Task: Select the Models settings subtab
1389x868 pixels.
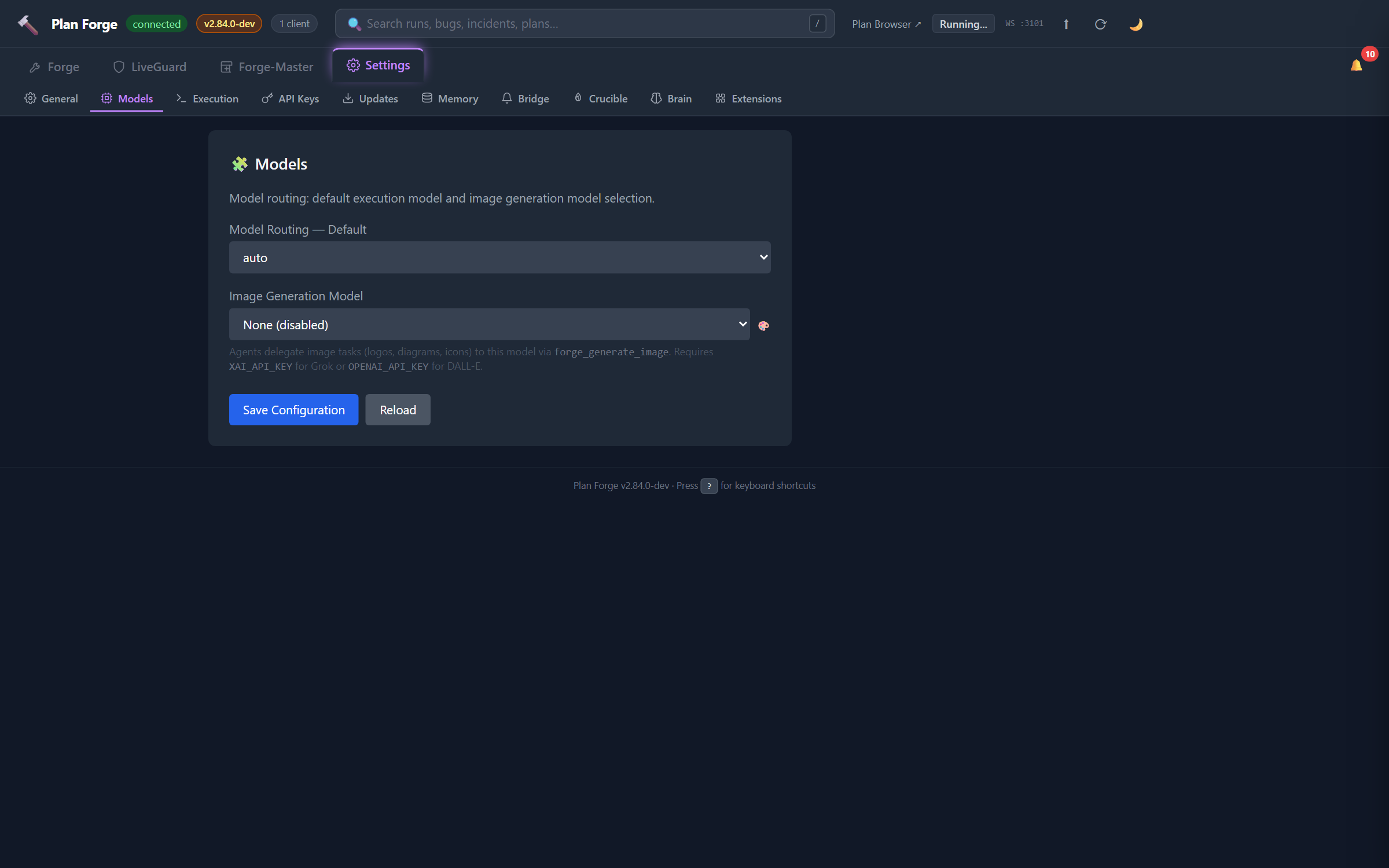Action: [127, 99]
